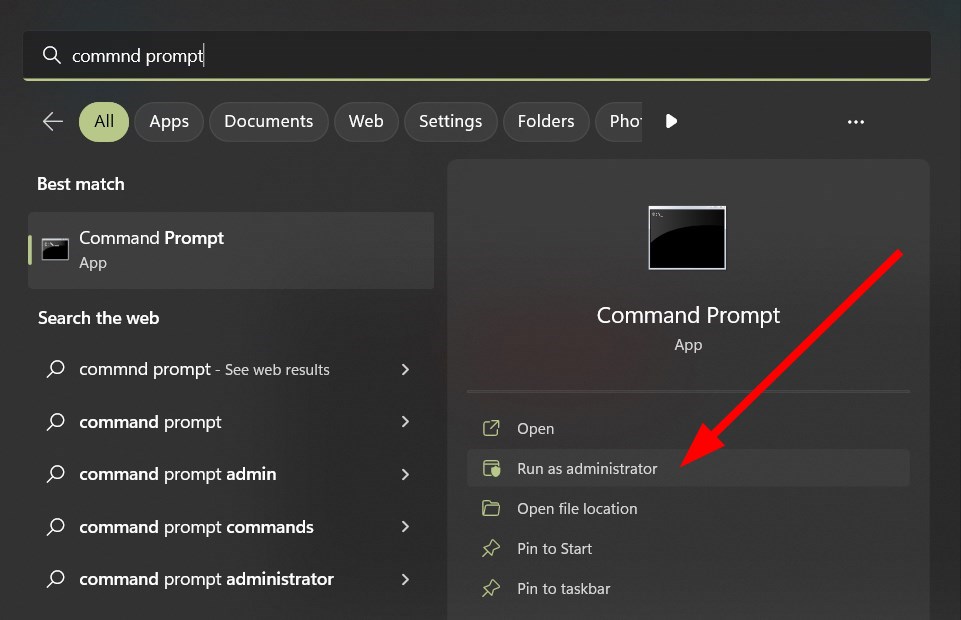Image resolution: width=961 pixels, height=620 pixels.
Task: Expand the 'command prompt' suggestion chevron
Action: click(x=405, y=422)
